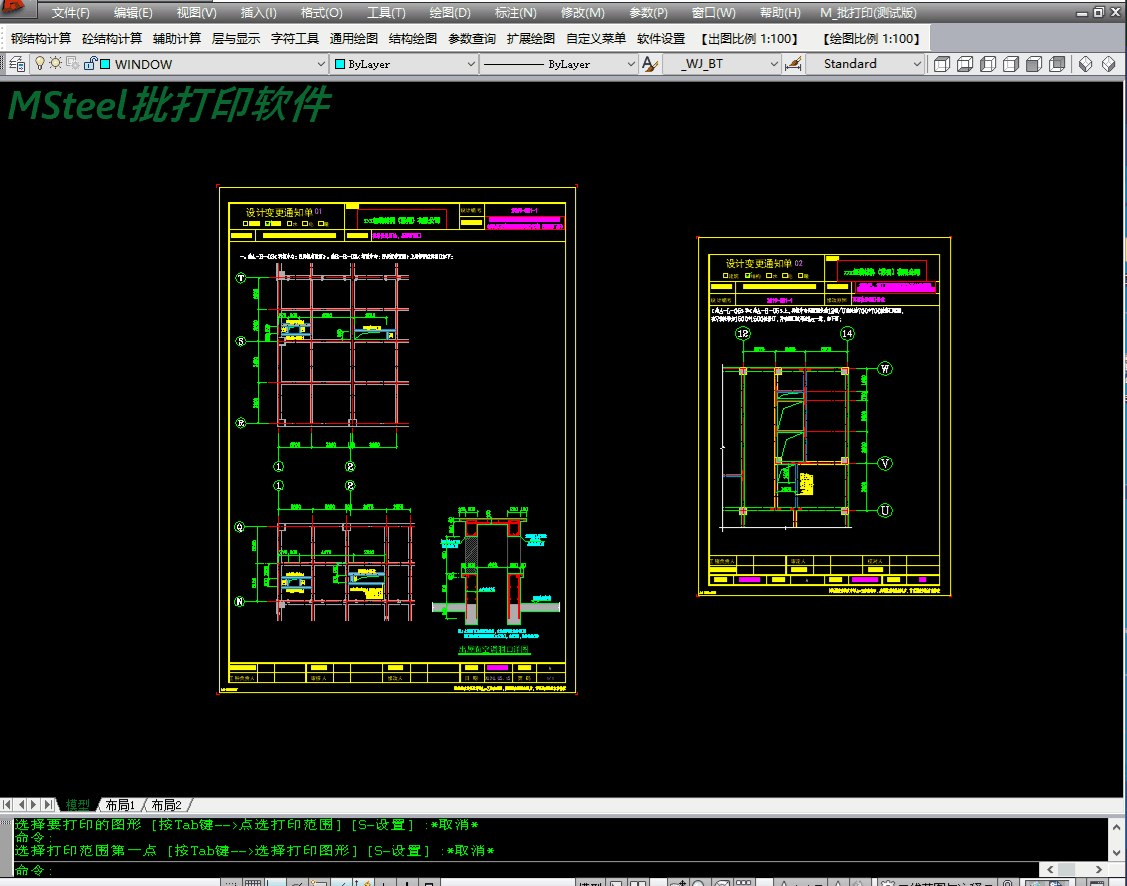Screen dimensions: 1127x886
Task: Toggle the layer on/off light bulb
Action: pyautogui.click(x=40, y=63)
